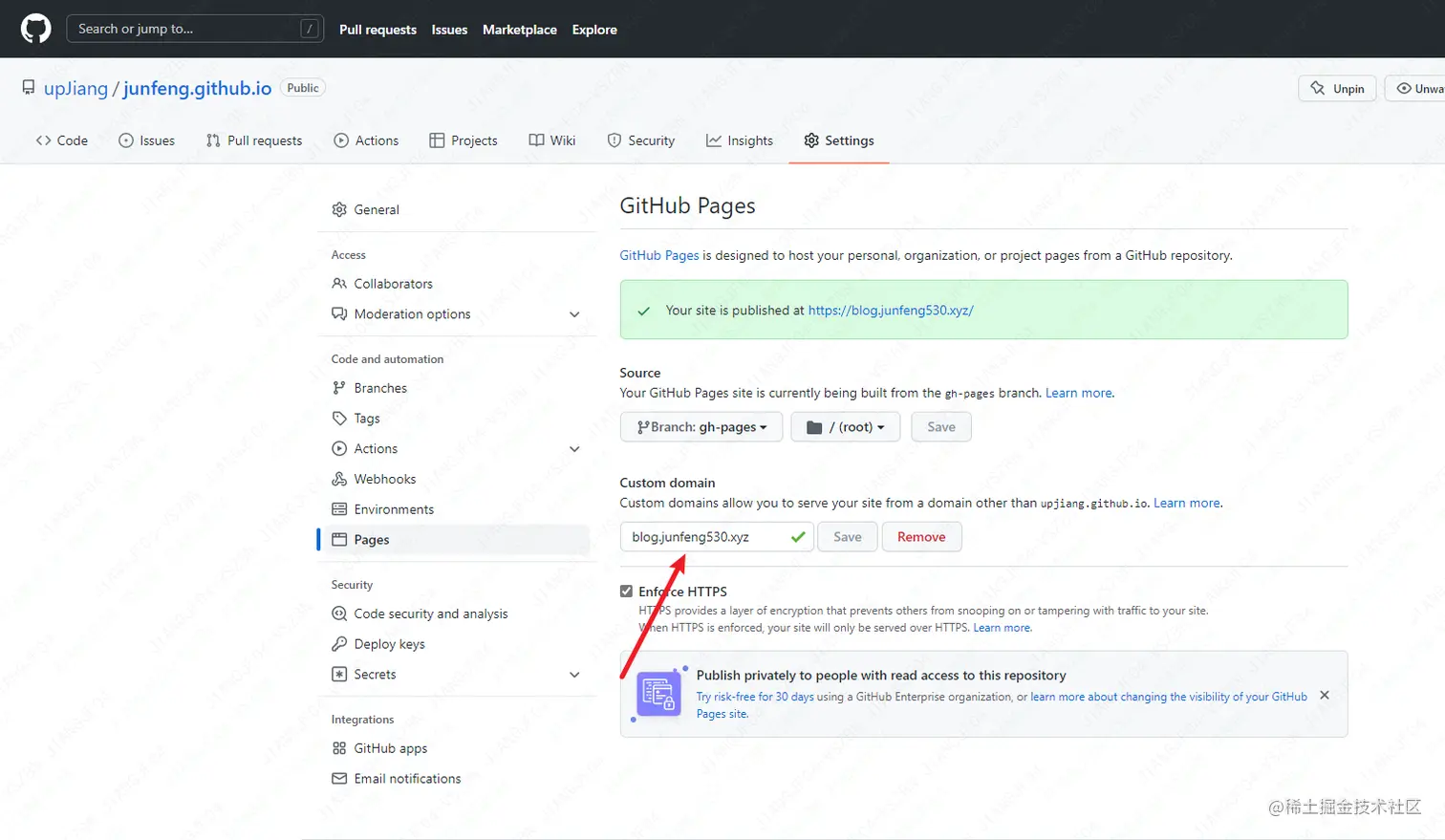This screenshot has height=840, width=1445.
Task: Click the Integrations section heading in the sidebar
Action: point(362,720)
